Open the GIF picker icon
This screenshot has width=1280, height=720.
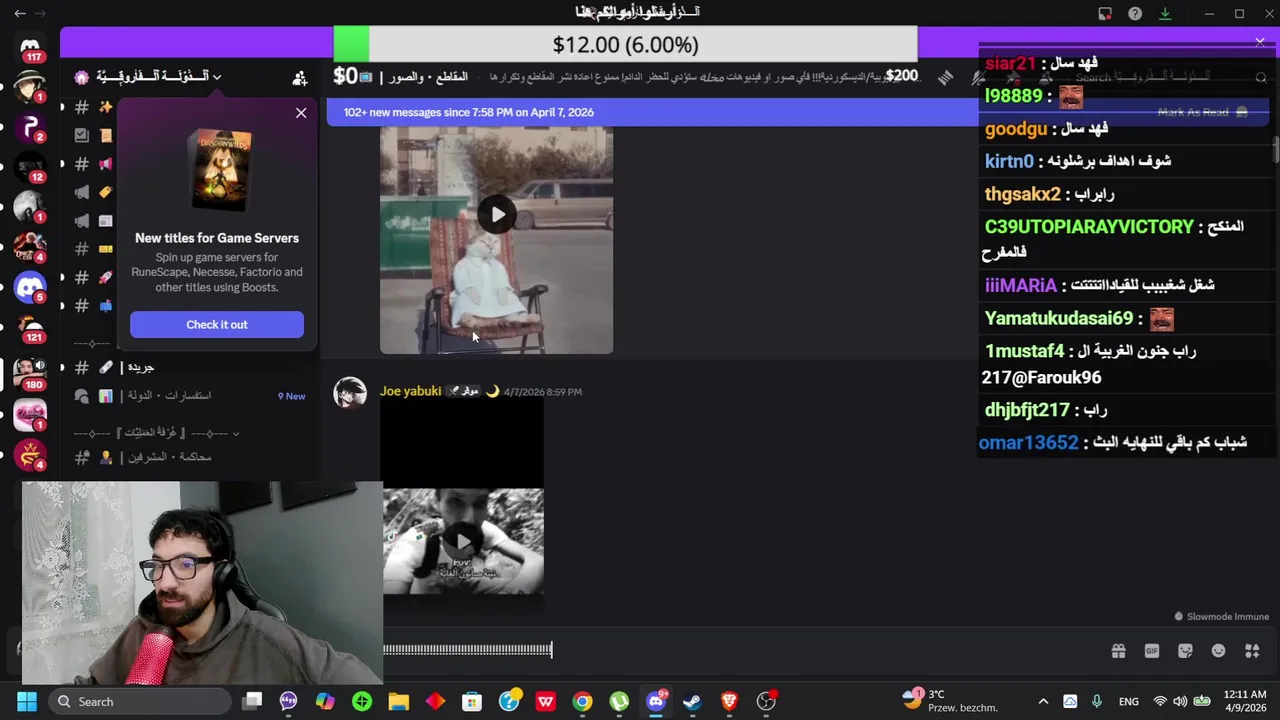coord(1152,651)
